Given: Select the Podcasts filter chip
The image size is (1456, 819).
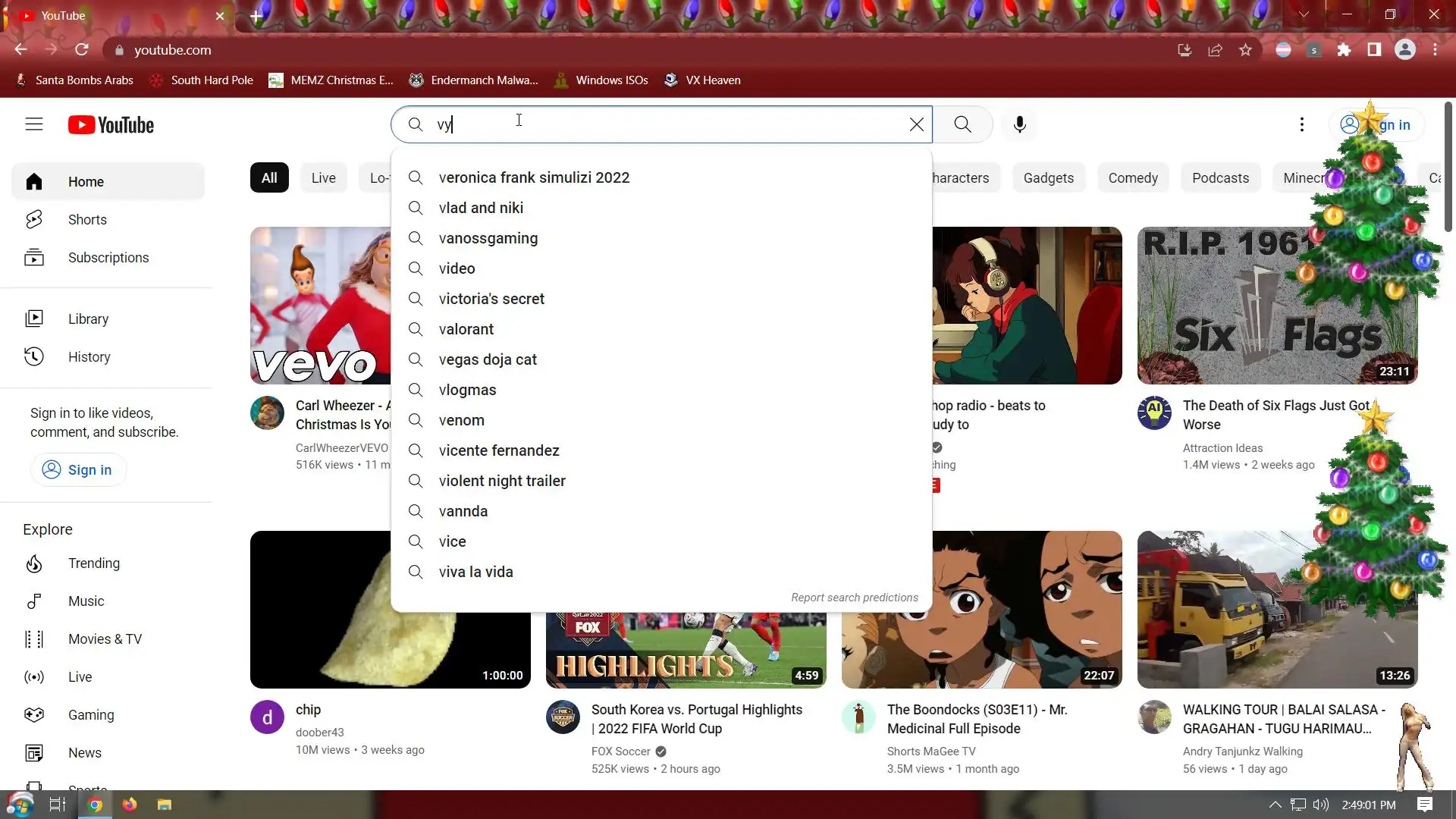Looking at the screenshot, I should click(1219, 178).
